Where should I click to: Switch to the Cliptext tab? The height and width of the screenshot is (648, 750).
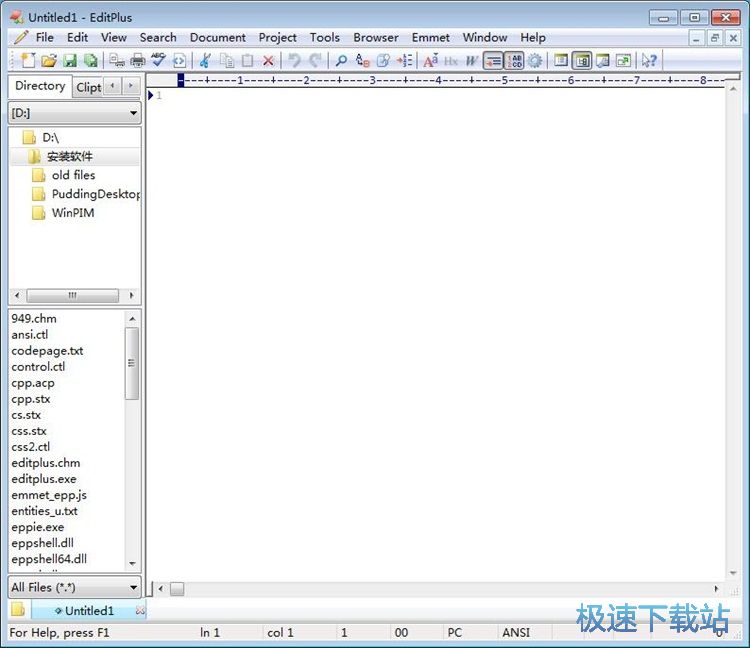pos(88,87)
